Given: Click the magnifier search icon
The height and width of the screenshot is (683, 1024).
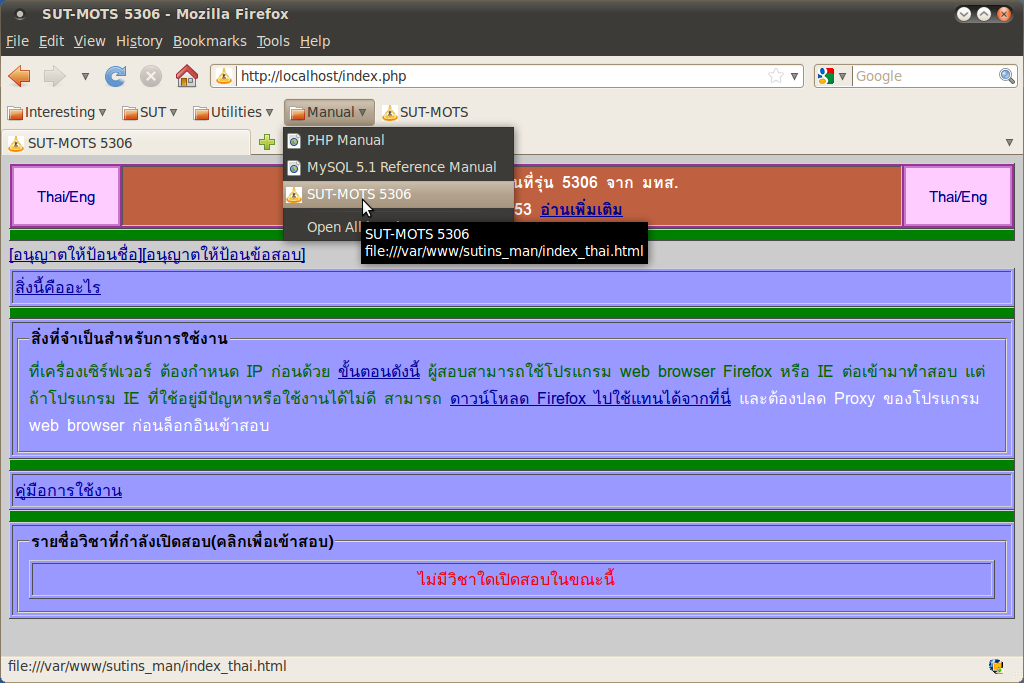Looking at the screenshot, I should coord(1006,76).
